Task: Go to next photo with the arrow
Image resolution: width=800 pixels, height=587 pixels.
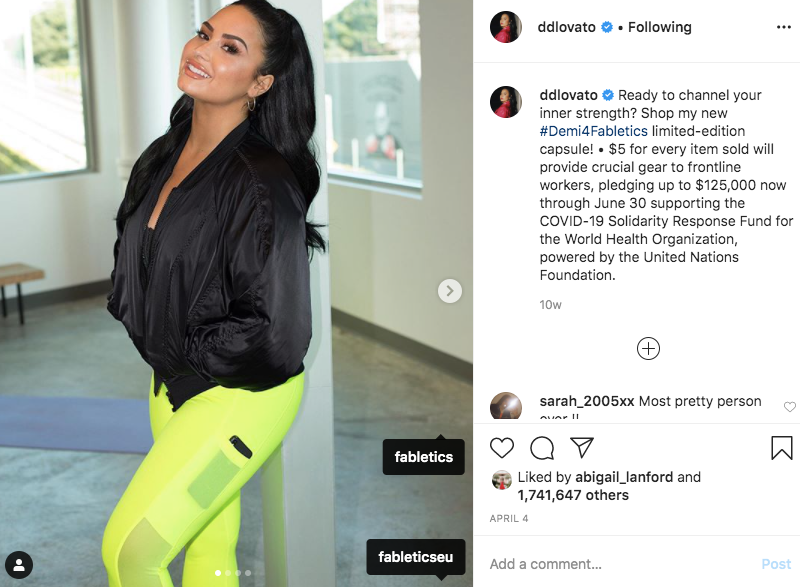Action: 449,291
